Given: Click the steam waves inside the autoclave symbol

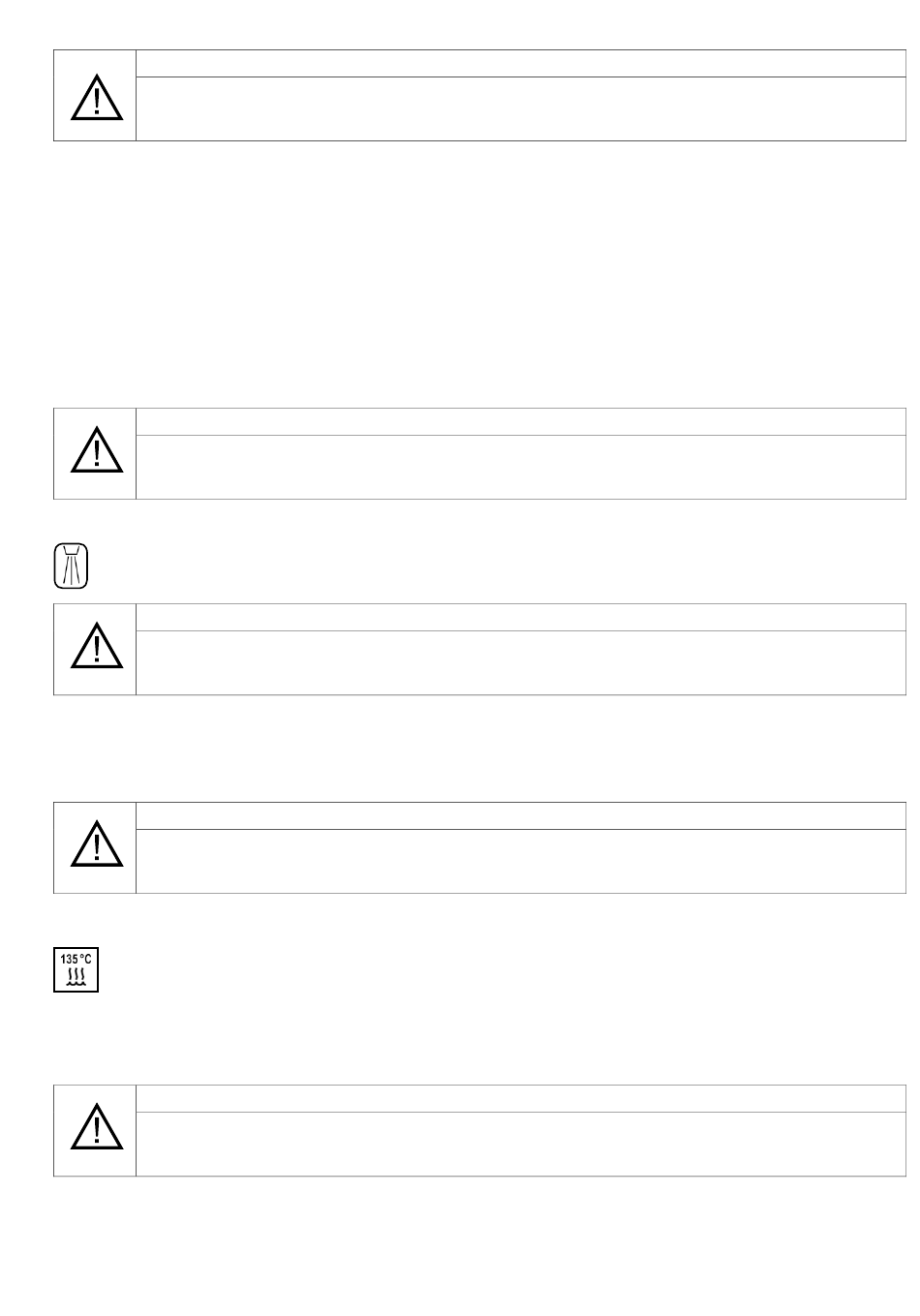Looking at the screenshot, I should click(76, 977).
